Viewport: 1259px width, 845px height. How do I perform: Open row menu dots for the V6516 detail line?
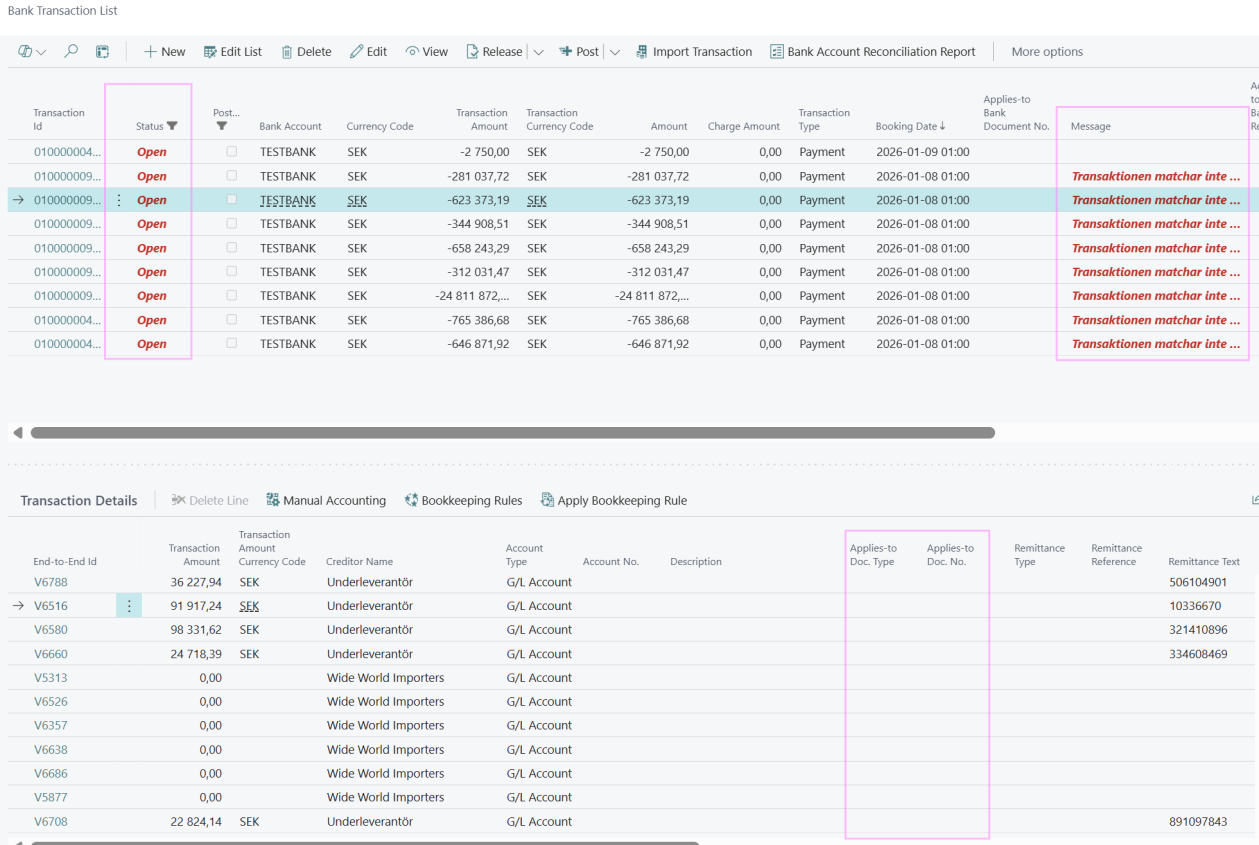pos(129,606)
